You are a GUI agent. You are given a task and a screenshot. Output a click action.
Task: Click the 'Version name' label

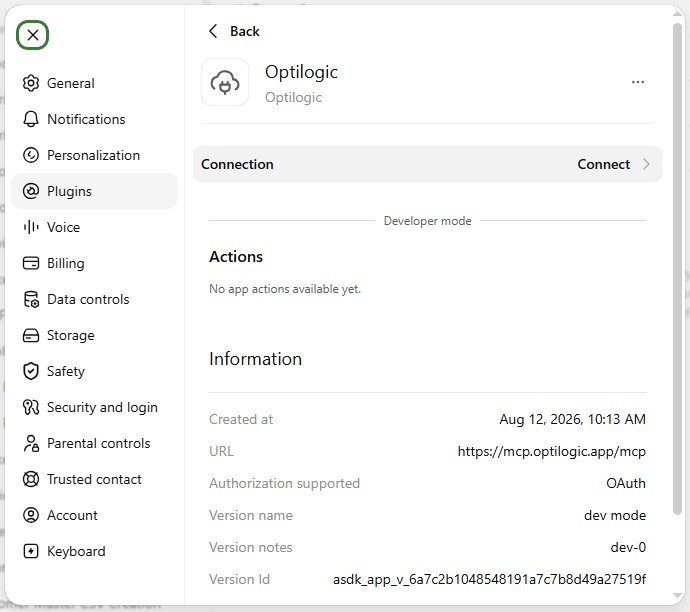pyautogui.click(x=251, y=515)
